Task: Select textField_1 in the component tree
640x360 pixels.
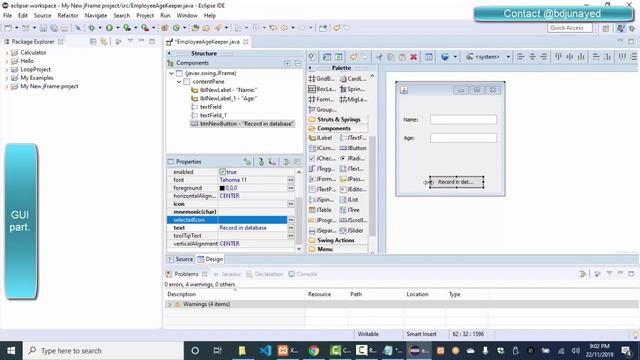Action: 209,116
